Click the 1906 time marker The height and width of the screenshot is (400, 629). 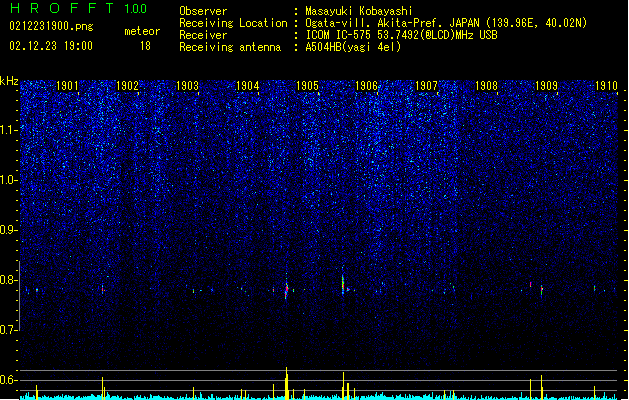367,86
